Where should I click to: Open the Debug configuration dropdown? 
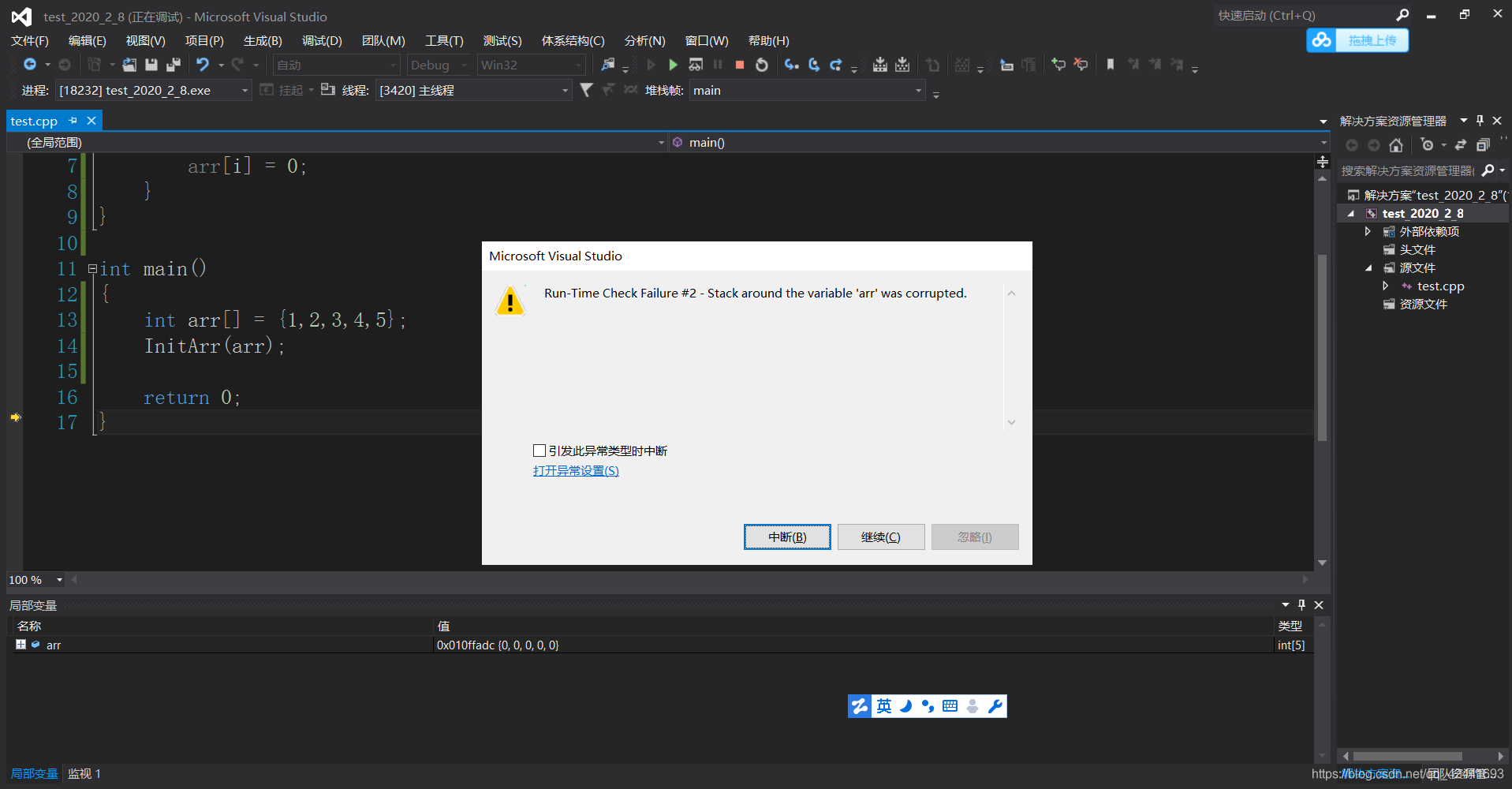(x=438, y=65)
